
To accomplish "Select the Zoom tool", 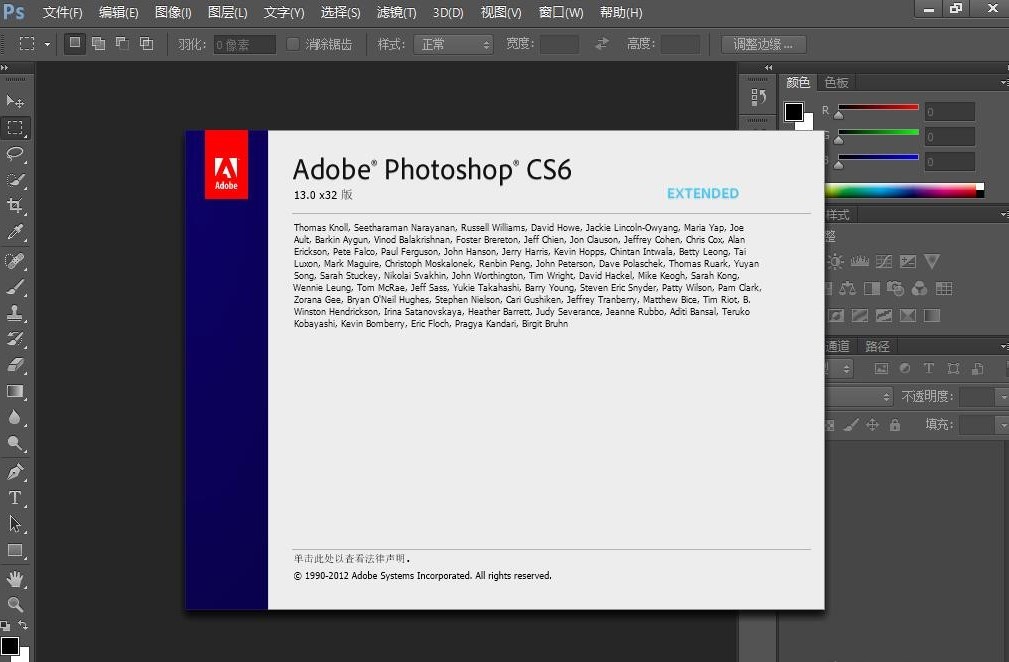I will coord(15,604).
